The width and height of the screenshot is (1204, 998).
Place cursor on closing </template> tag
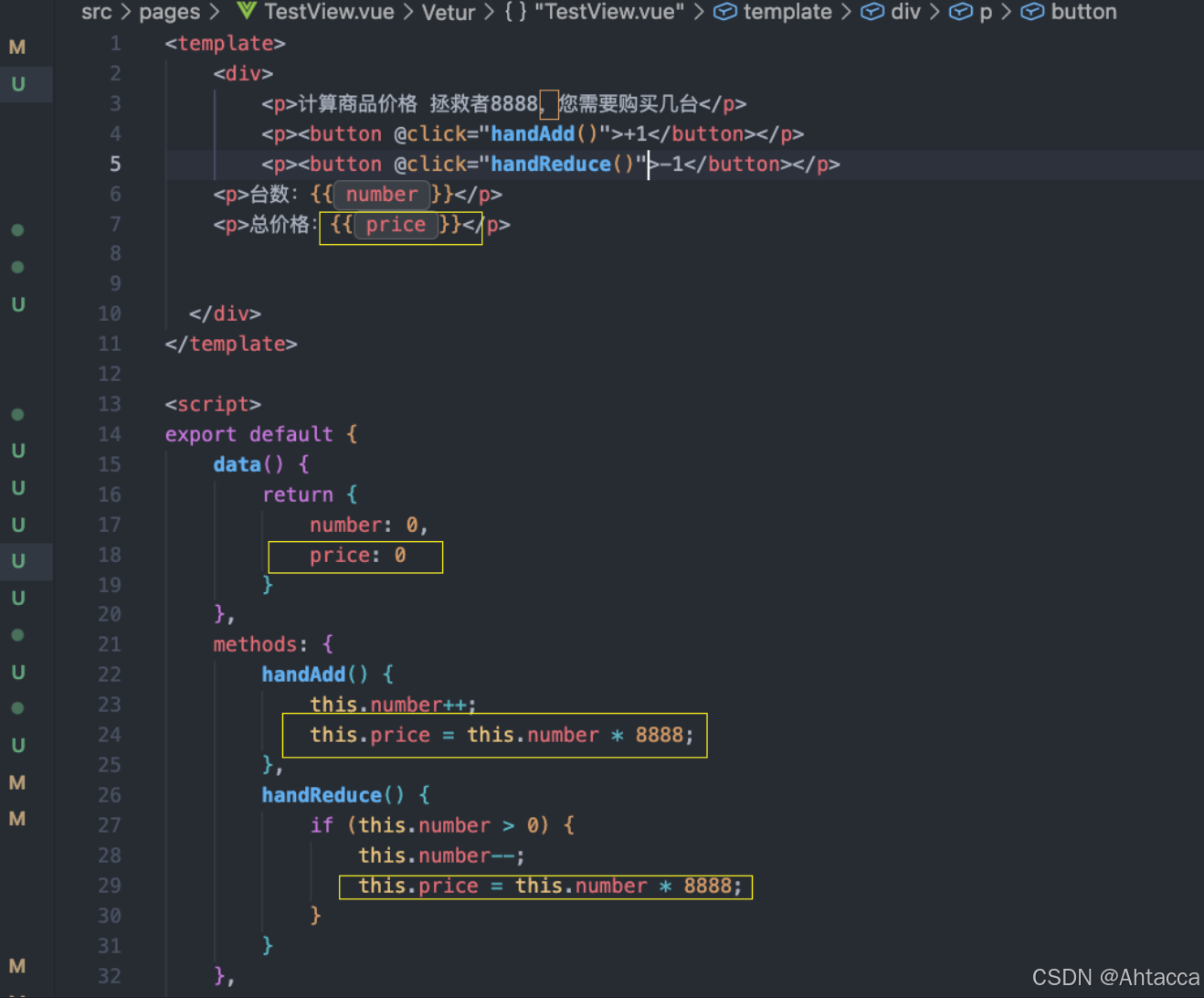point(231,344)
